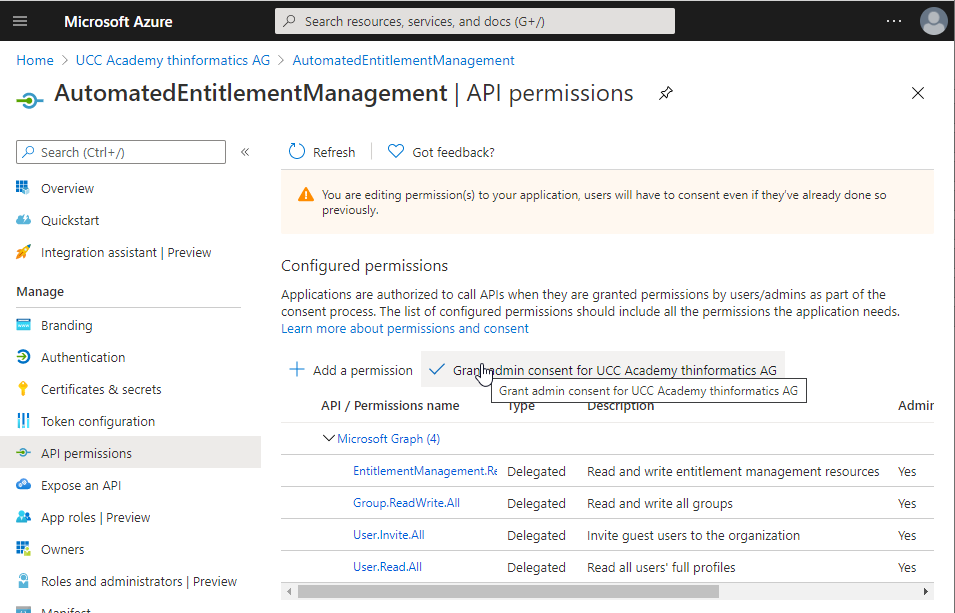
Task: Click the Quickstart cloud icon
Action: click(x=23, y=220)
